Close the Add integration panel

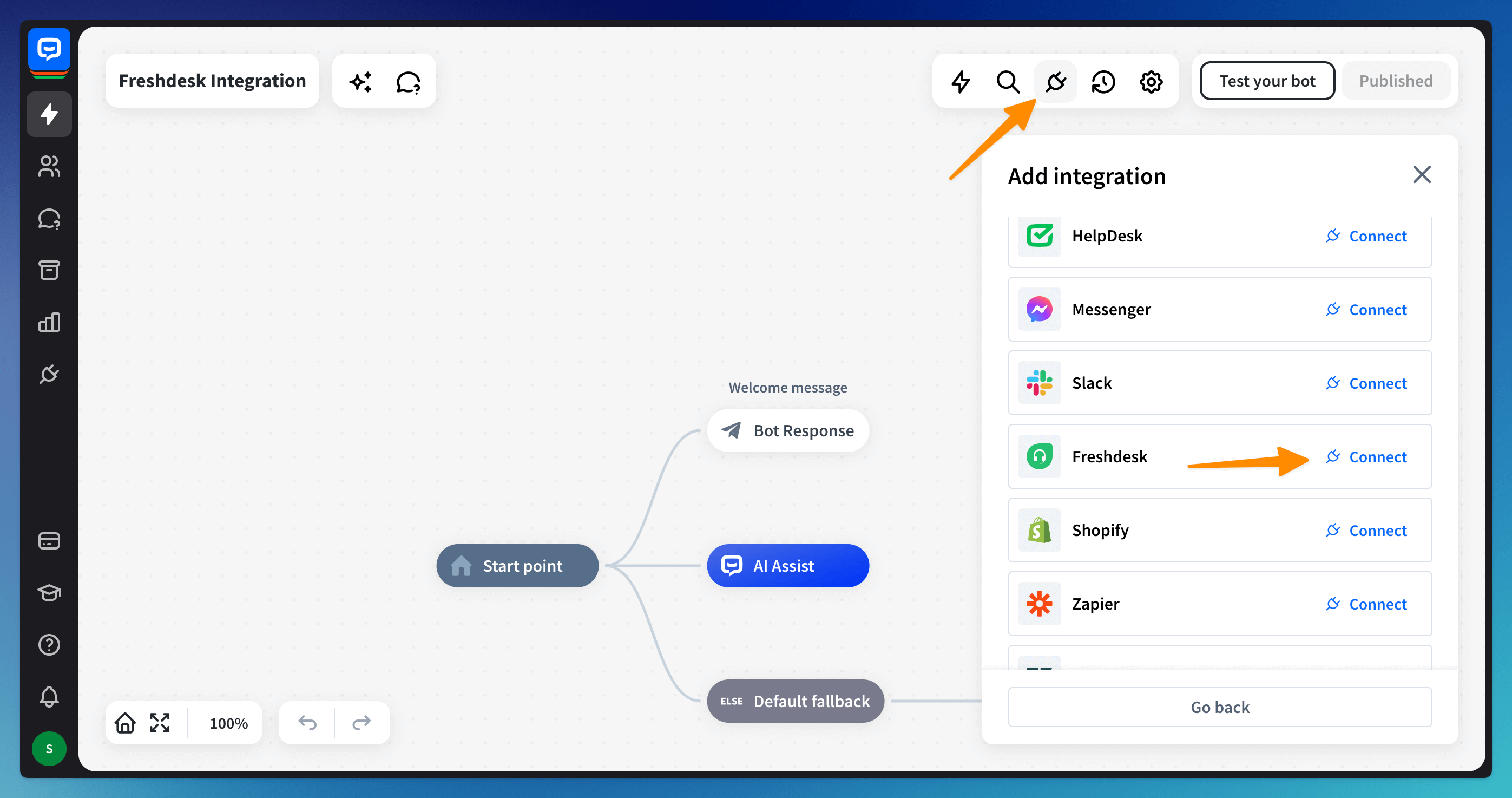(x=1422, y=174)
